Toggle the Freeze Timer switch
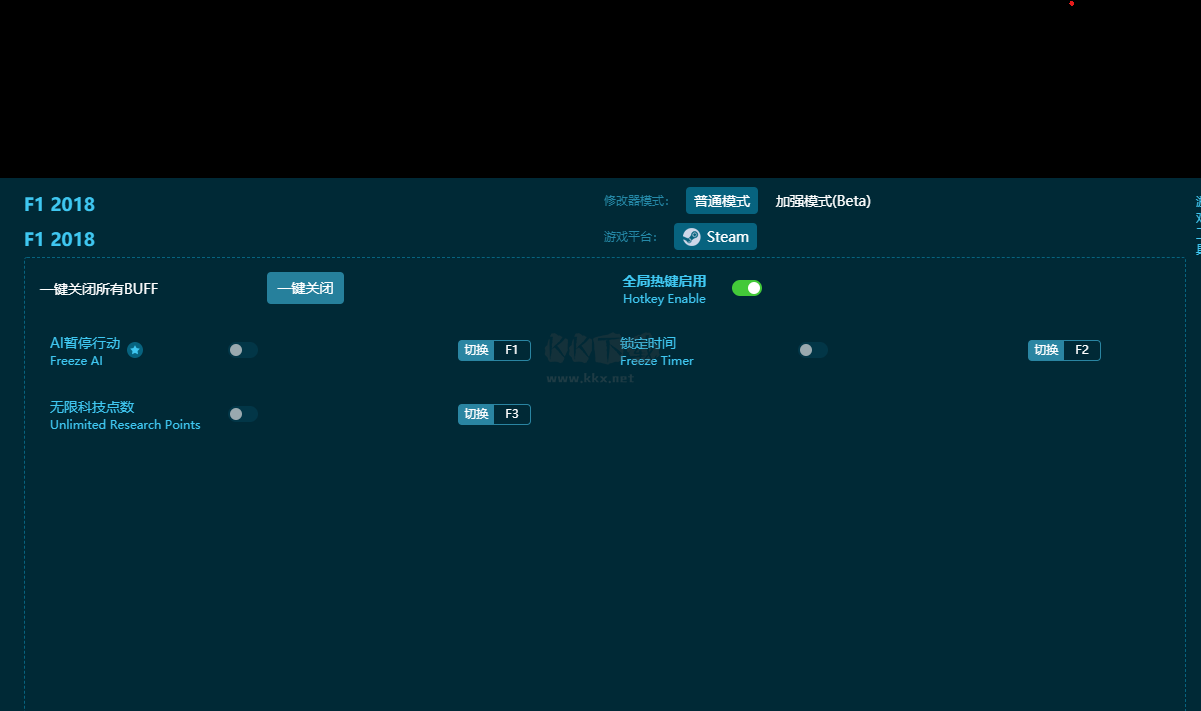This screenshot has height=711, width=1201. pos(813,350)
